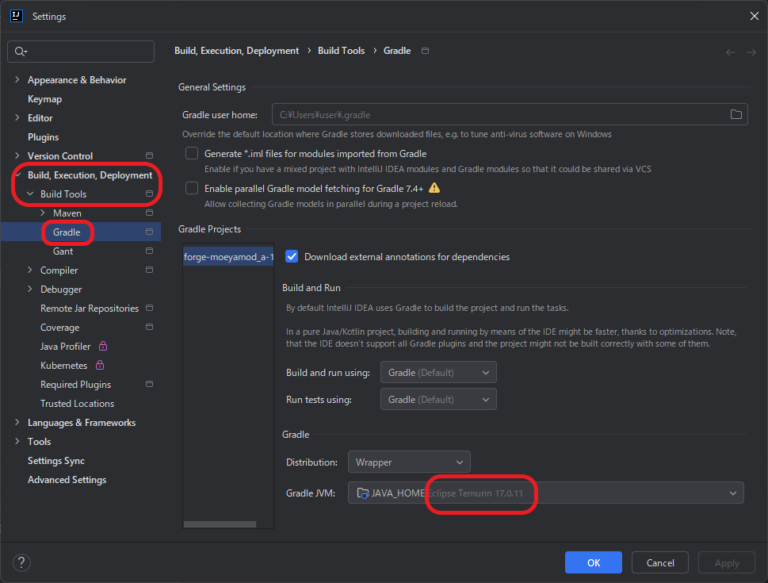
Task: Click the lock icon beside Kubernetes
Action: 100,365
